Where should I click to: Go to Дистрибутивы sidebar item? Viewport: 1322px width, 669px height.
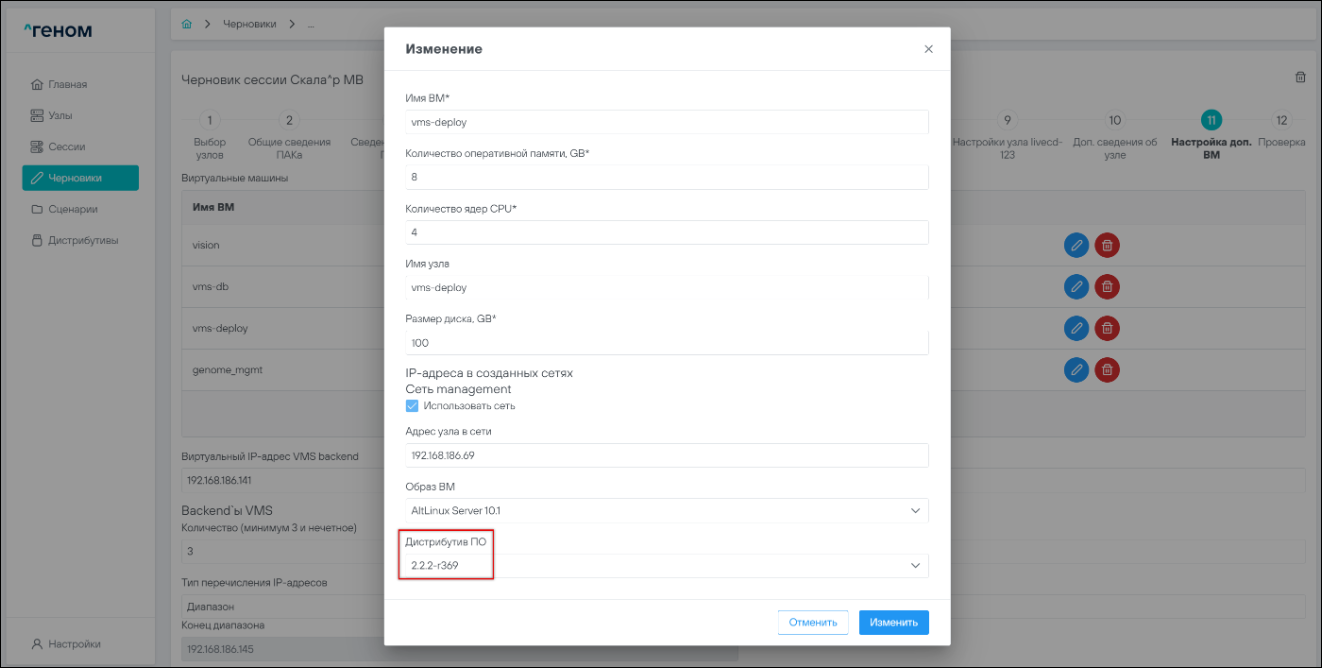83,240
